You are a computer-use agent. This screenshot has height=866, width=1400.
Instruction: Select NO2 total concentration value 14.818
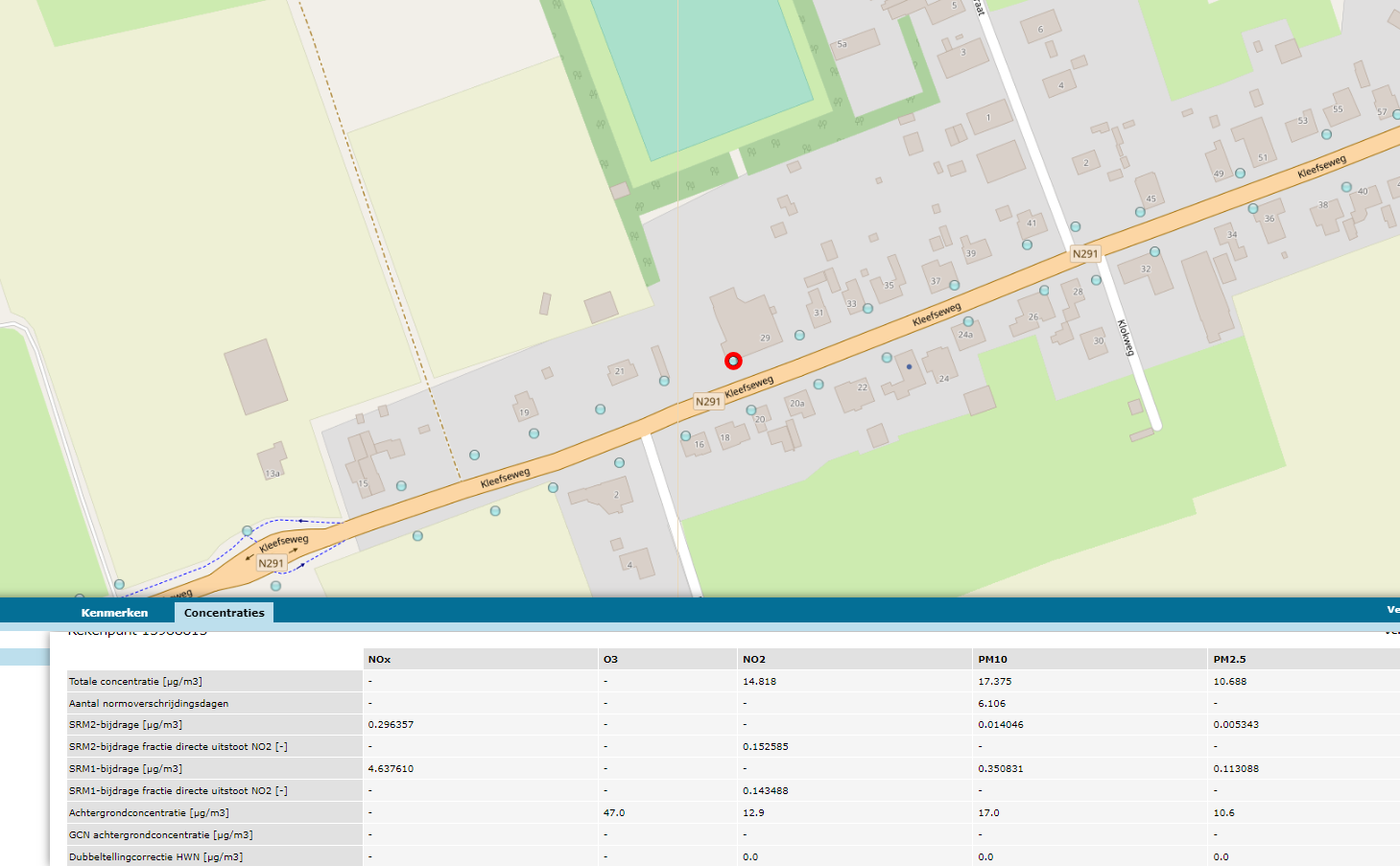click(x=759, y=681)
